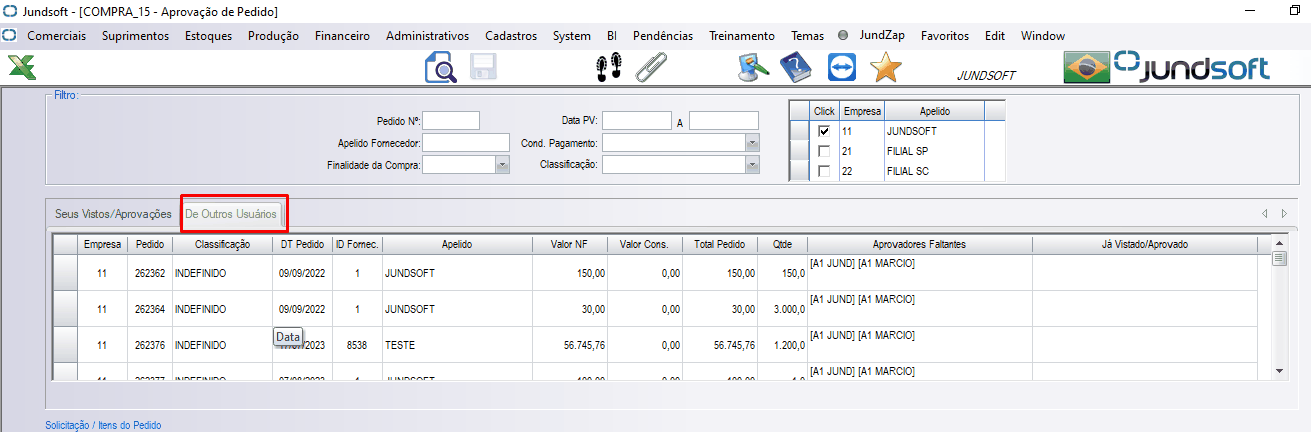Launch the TeamViewer remote support icon

pyautogui.click(x=842, y=68)
